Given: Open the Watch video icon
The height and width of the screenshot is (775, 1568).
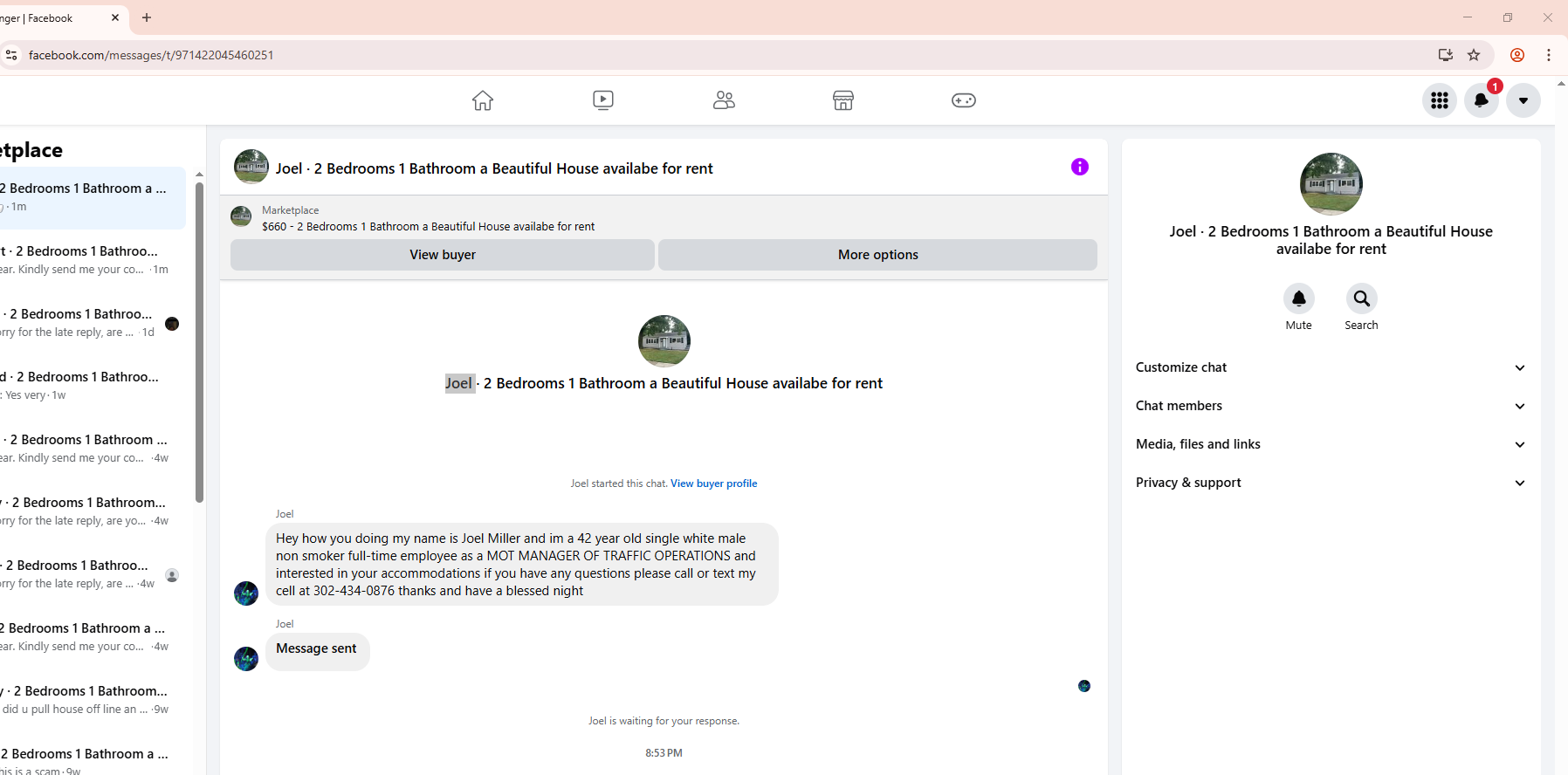Looking at the screenshot, I should [603, 100].
